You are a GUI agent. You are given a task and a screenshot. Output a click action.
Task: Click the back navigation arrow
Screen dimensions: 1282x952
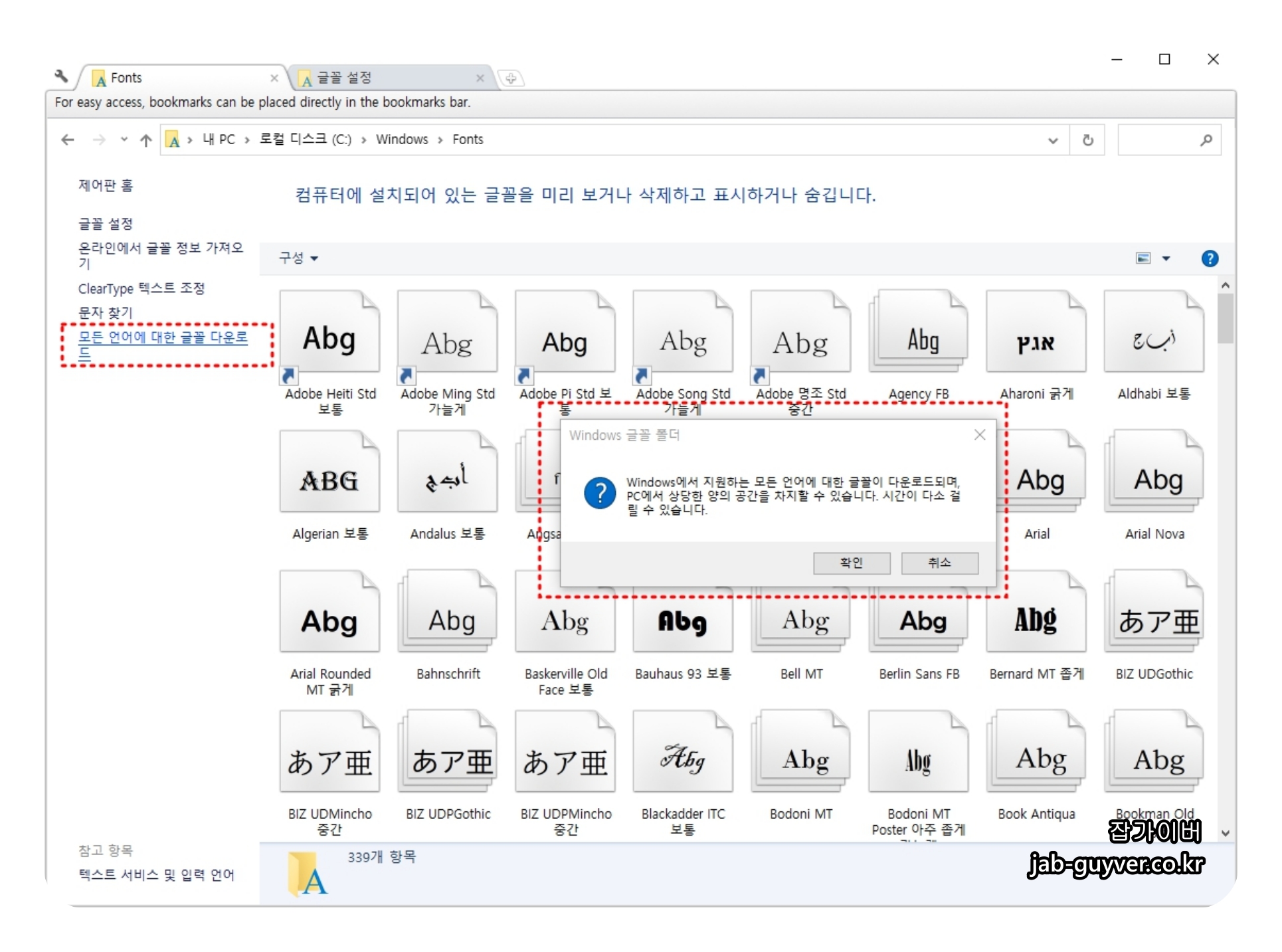click(x=67, y=140)
